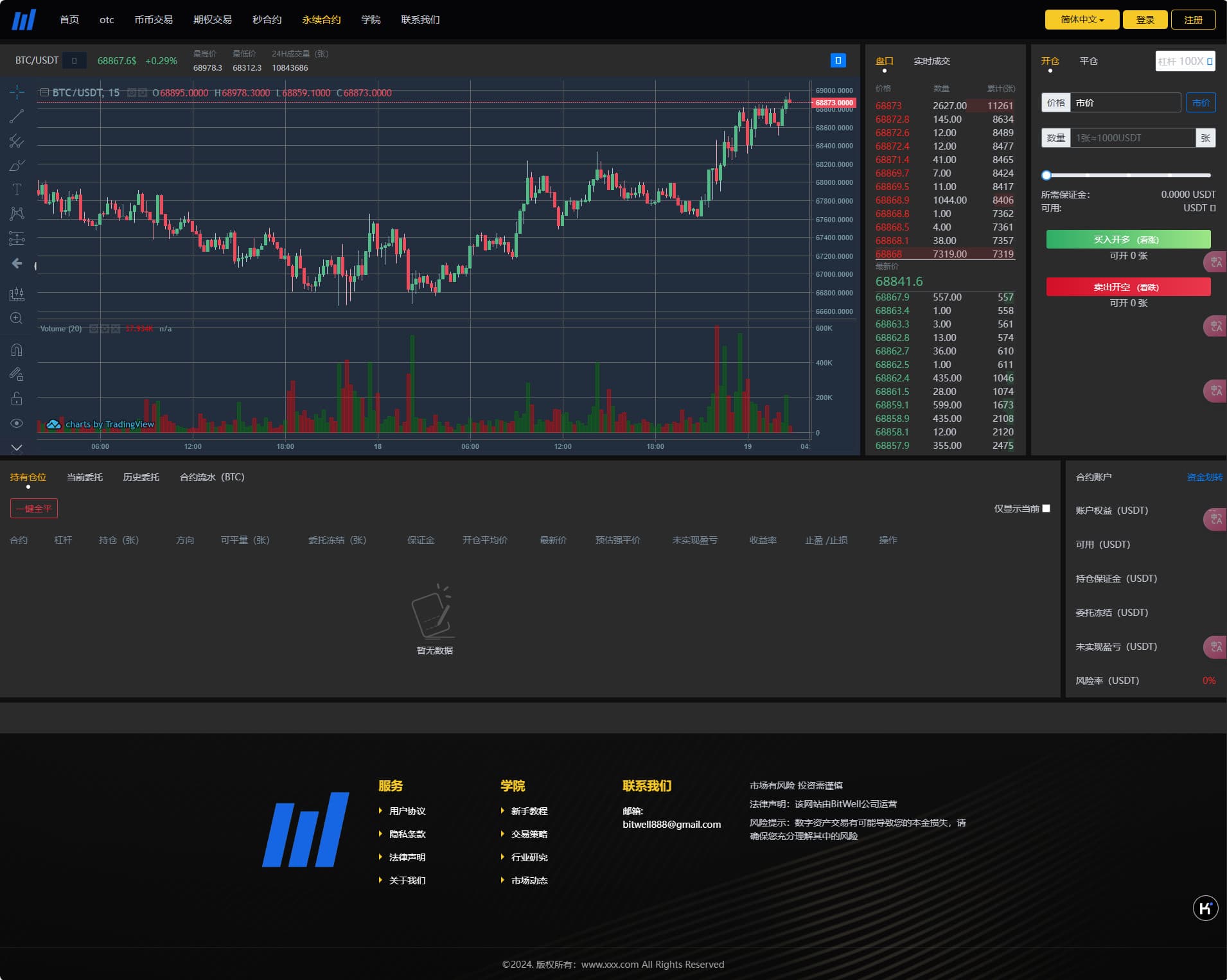Pick the brush drawing tool
This screenshot has width=1227, height=980.
click(x=17, y=166)
